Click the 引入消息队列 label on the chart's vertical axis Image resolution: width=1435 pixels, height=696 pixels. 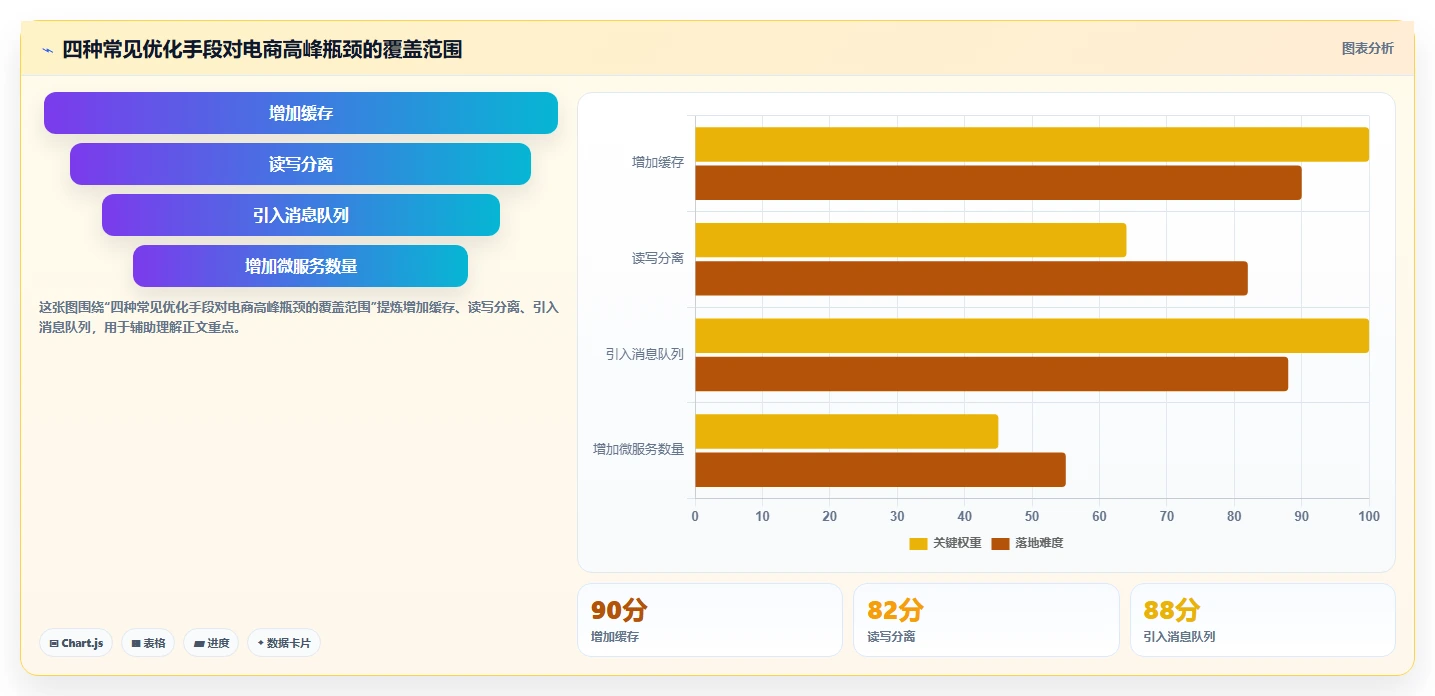pyautogui.click(x=645, y=354)
